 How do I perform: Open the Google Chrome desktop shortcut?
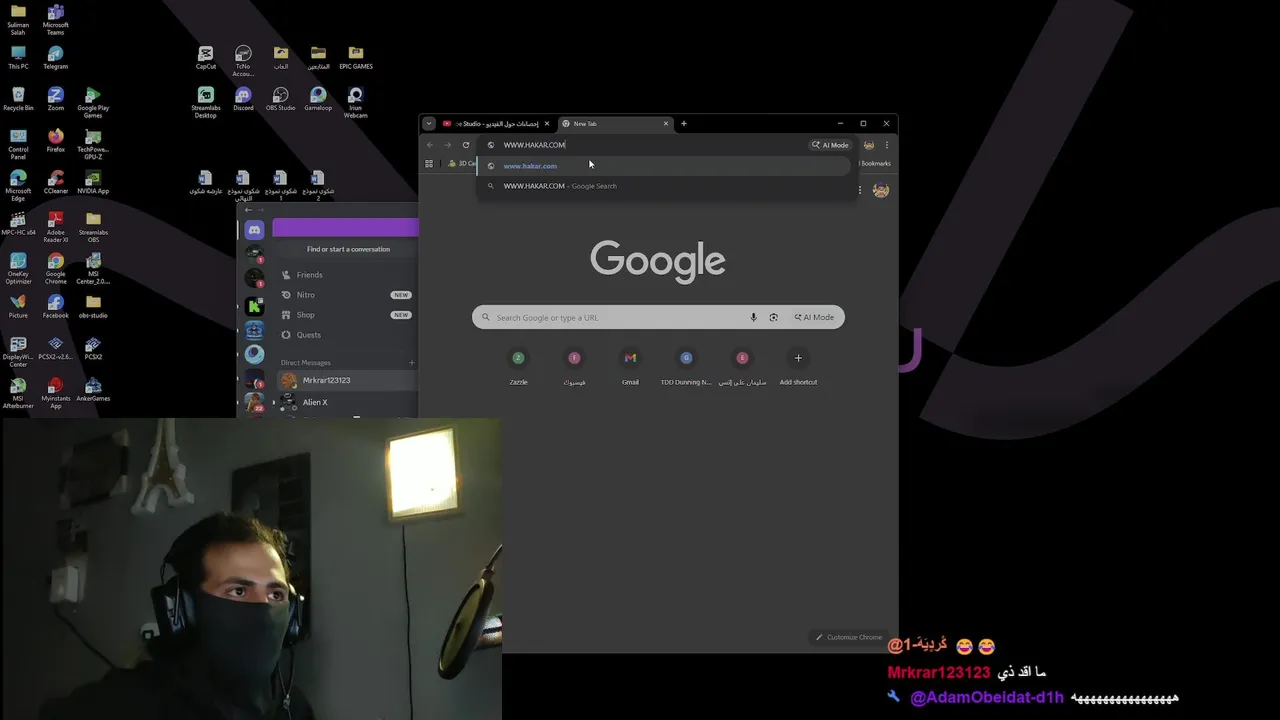[55, 269]
